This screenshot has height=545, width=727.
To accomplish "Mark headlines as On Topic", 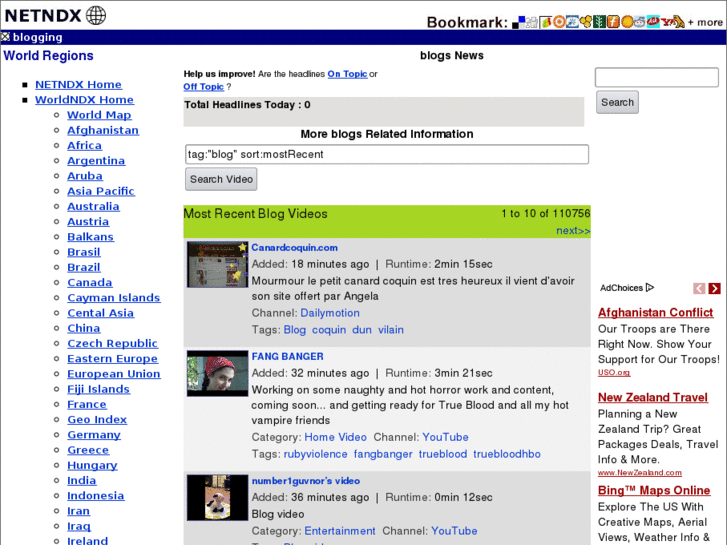I will click(x=347, y=74).
